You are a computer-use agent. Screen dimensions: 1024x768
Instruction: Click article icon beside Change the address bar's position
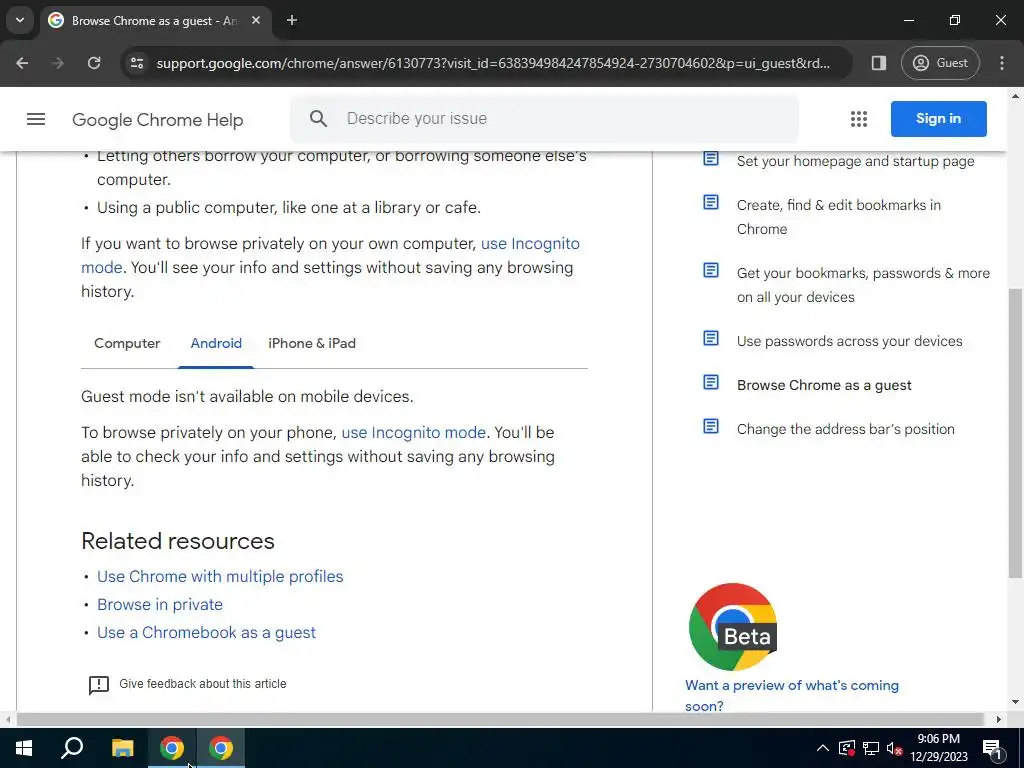pyautogui.click(x=711, y=426)
